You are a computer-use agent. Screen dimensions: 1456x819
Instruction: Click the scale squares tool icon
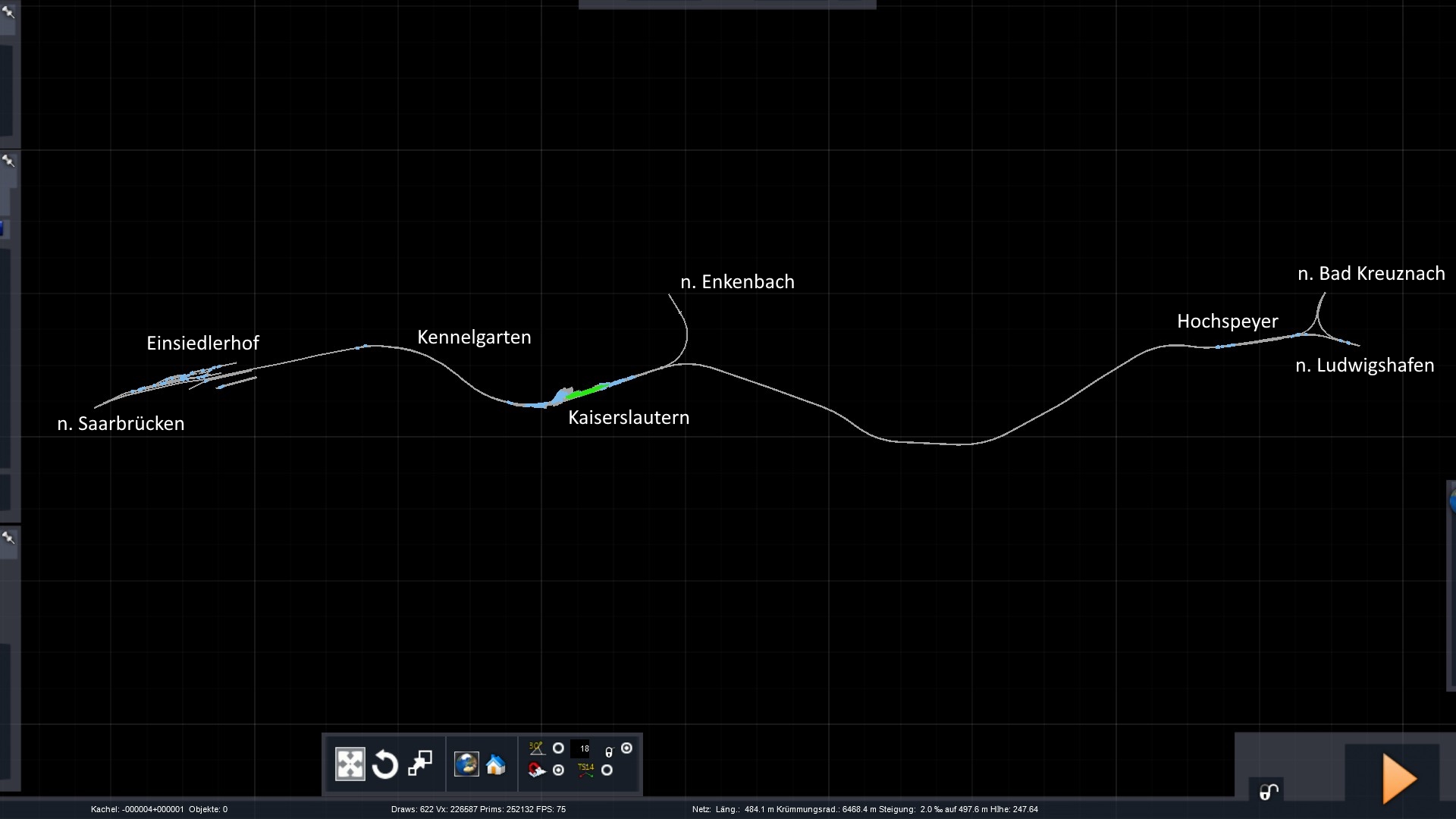point(420,763)
